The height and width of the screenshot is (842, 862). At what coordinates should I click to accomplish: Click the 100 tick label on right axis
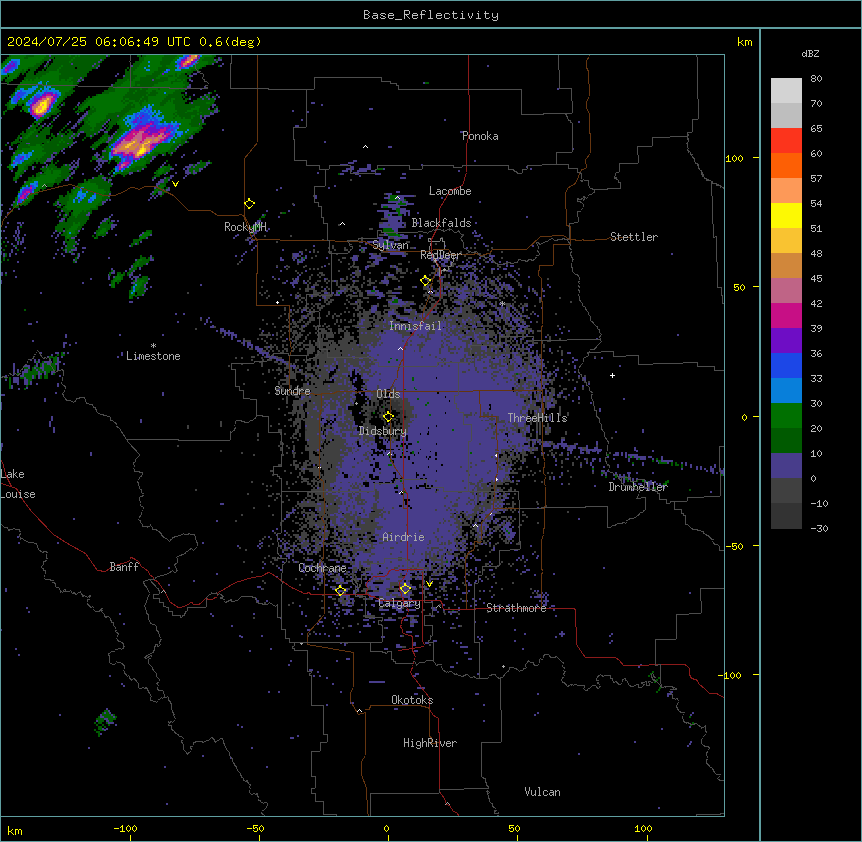tap(734, 158)
